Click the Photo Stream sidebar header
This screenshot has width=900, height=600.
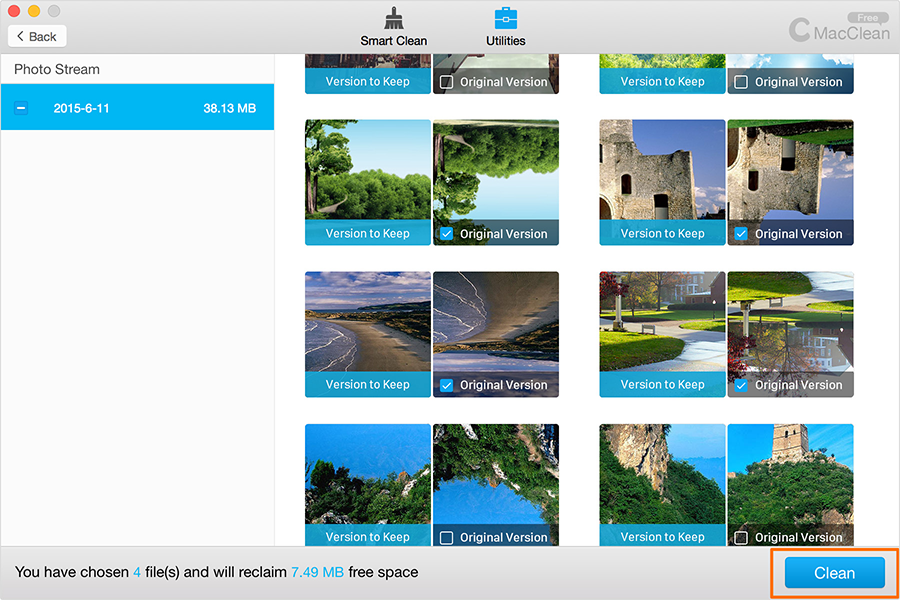click(57, 70)
